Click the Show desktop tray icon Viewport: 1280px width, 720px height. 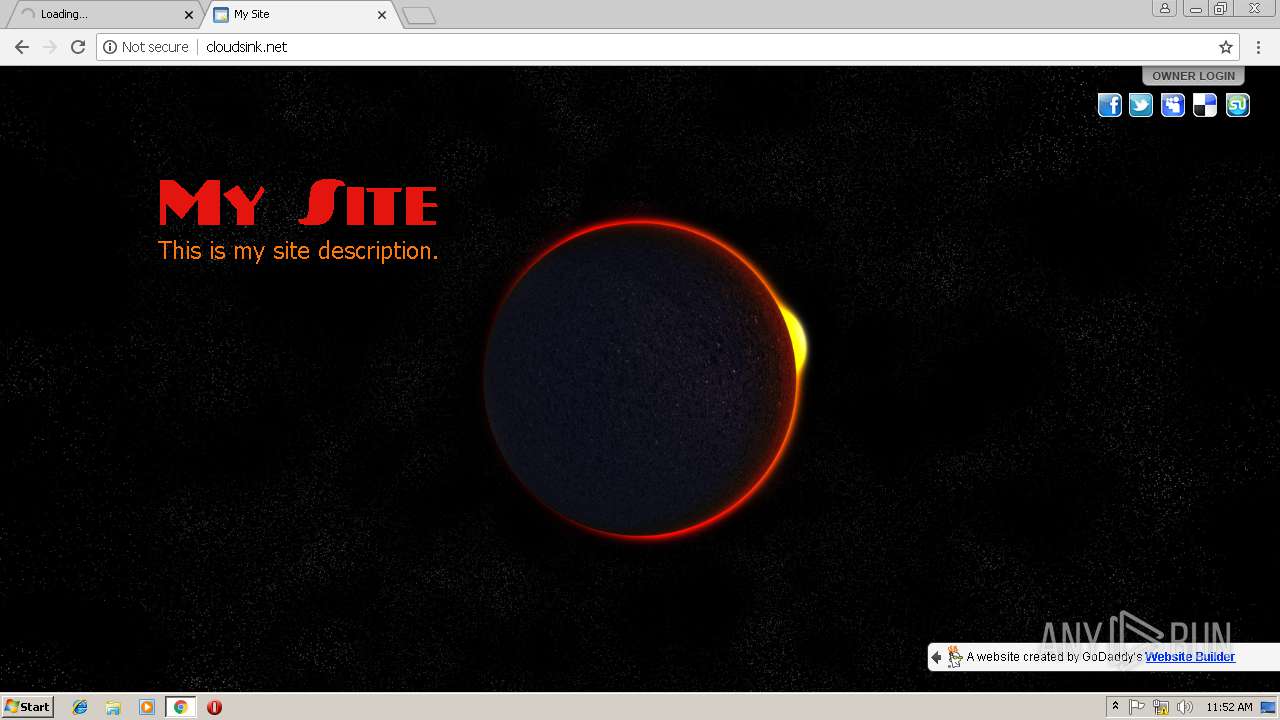pos(1268,707)
